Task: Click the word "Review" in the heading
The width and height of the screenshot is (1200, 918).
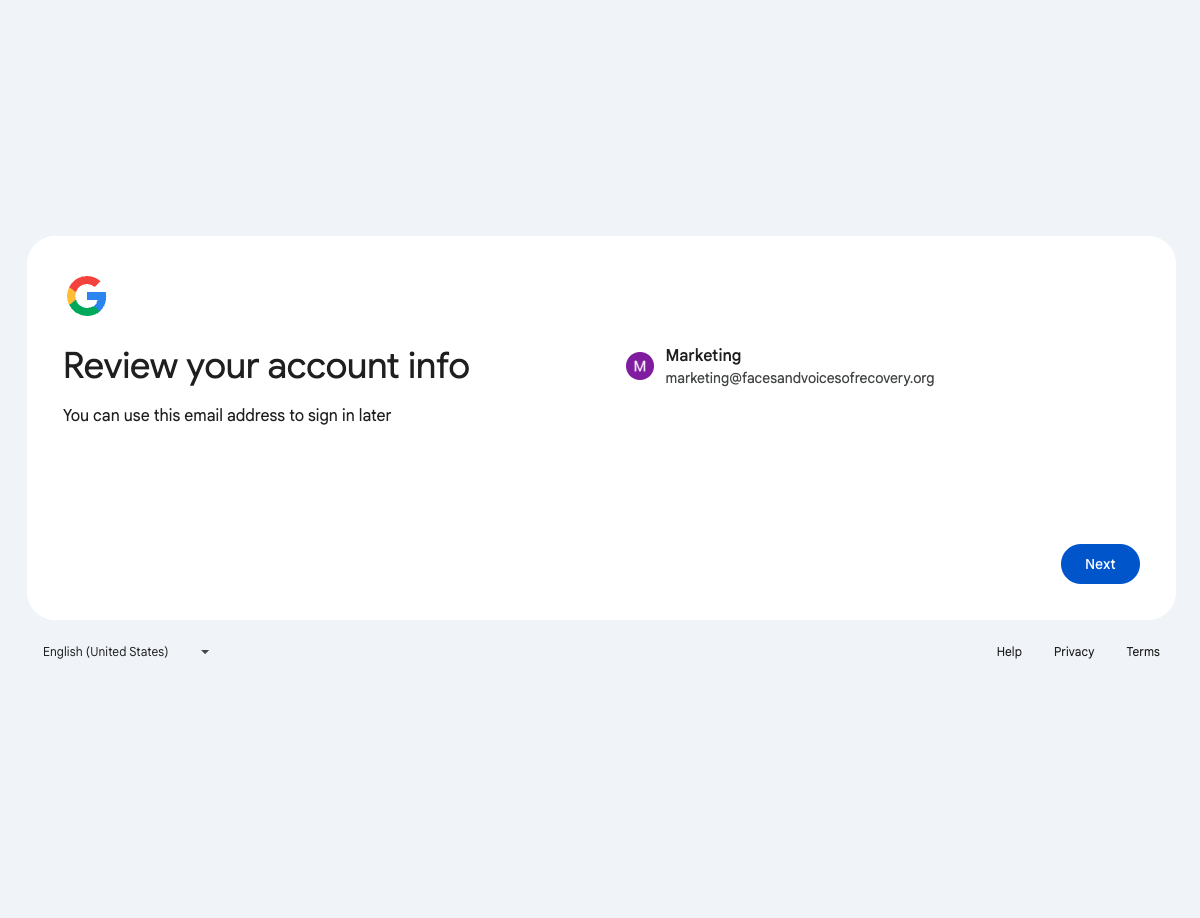Action: (x=120, y=366)
